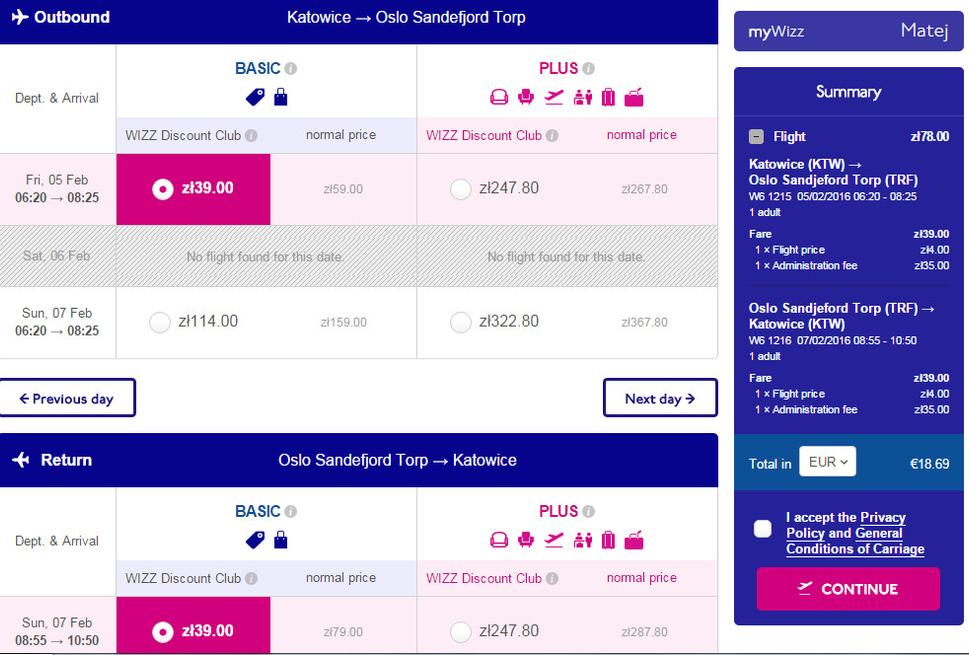Collapse the Flight section in Summary

coord(756,137)
